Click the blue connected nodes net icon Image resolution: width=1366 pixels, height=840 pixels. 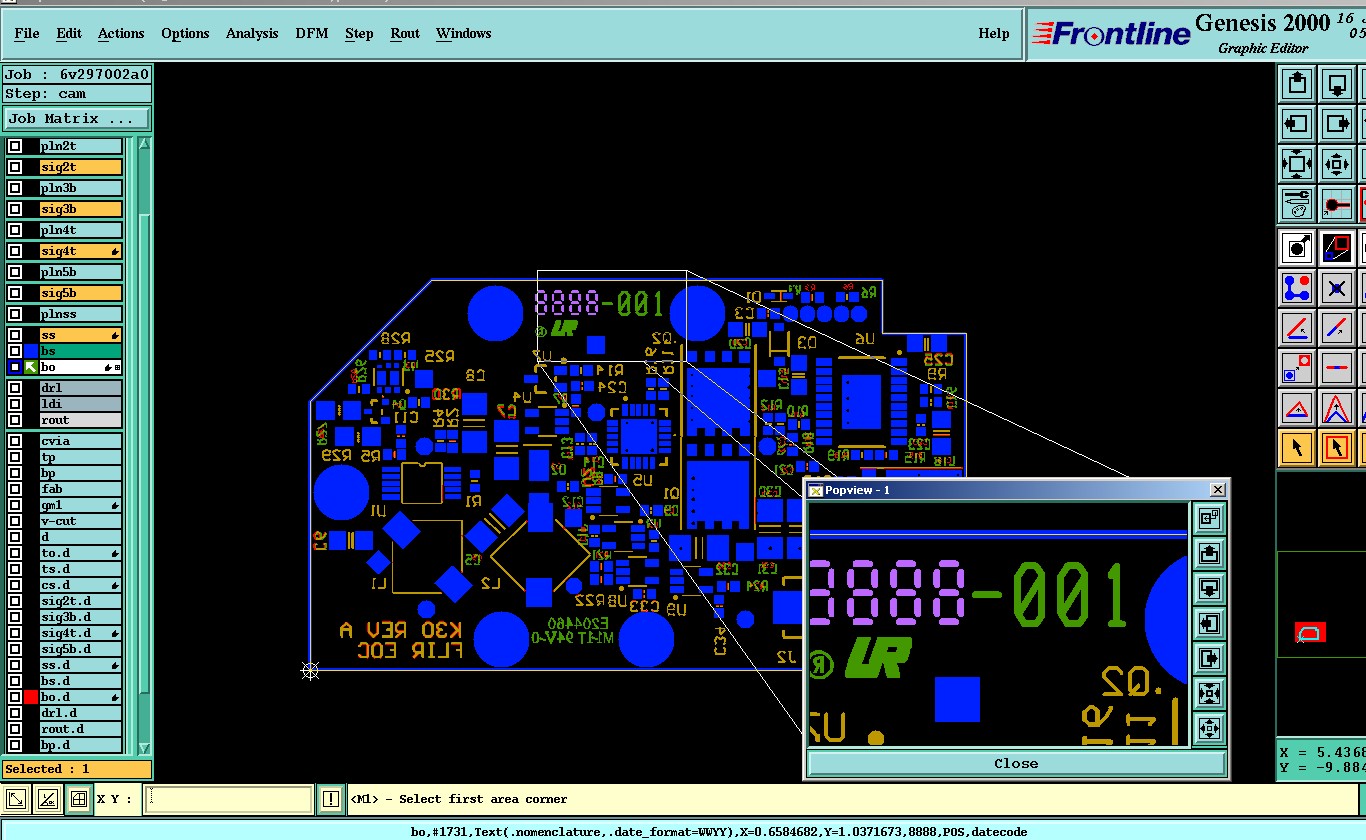tap(1298, 288)
